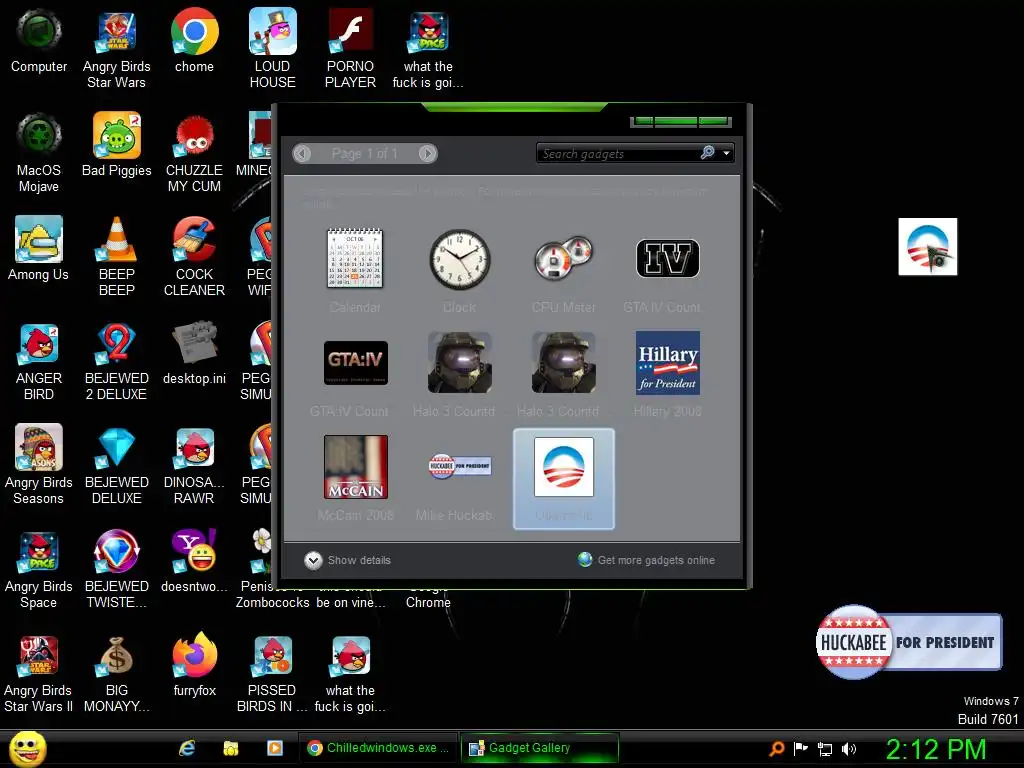
Task: Switch to Chilledwindows.exe taskbar button
Action: [x=379, y=748]
